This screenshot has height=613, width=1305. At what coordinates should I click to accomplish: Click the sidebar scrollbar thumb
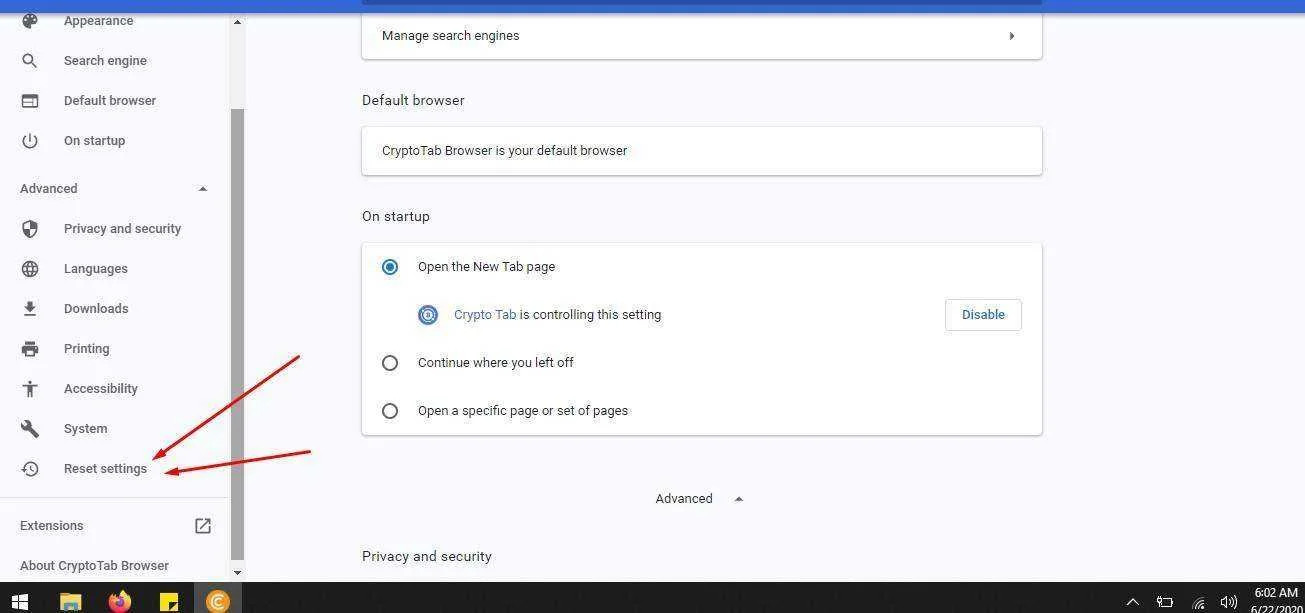click(x=237, y=334)
